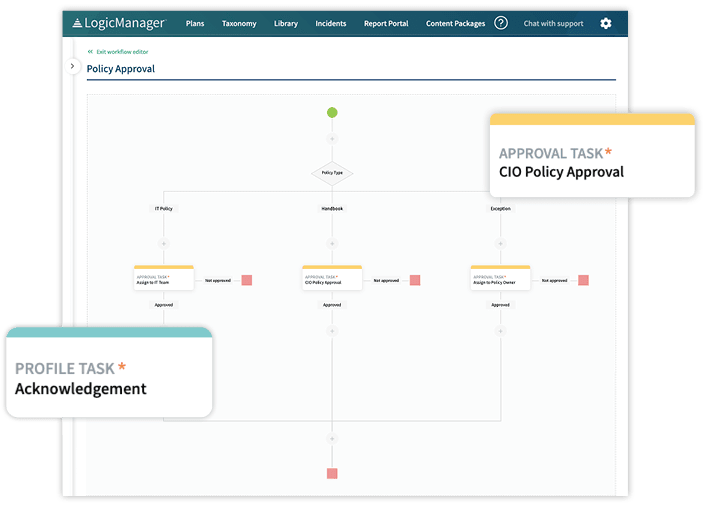Click Not approved label beside Assign to IT Team

[218, 281]
